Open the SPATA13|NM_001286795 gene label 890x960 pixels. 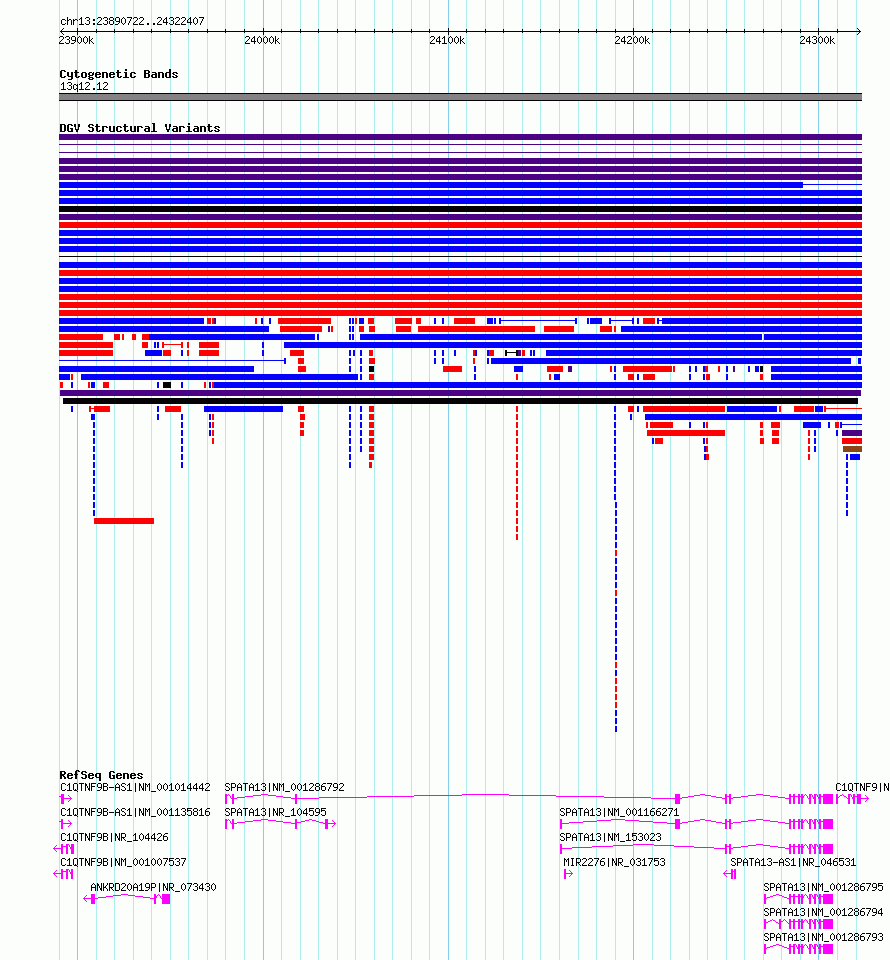click(x=823, y=888)
